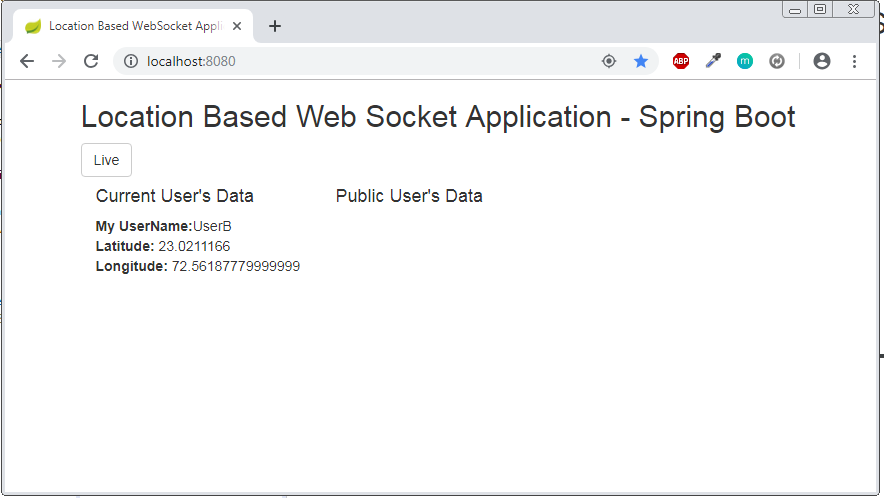Screen dimensions: 884x498
Task: Bookmark this page with star icon
Action: (x=641, y=61)
